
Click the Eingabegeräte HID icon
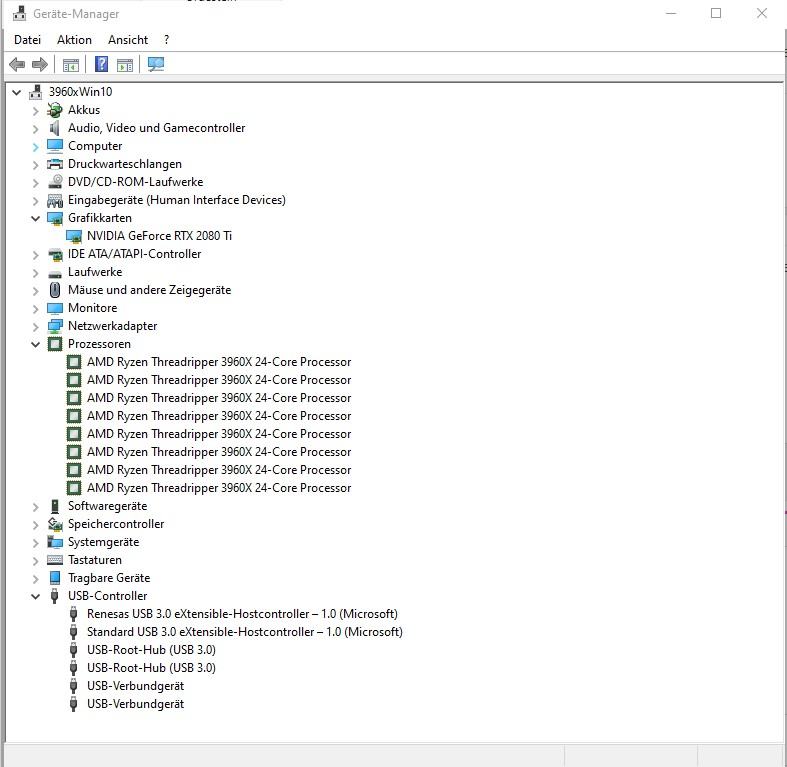pyautogui.click(x=55, y=200)
